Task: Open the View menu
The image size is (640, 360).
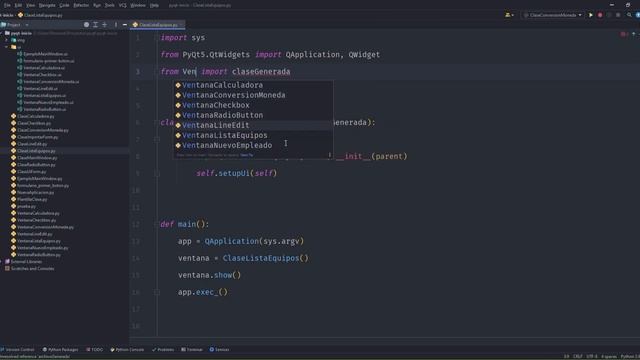Action: click(x=31, y=5)
